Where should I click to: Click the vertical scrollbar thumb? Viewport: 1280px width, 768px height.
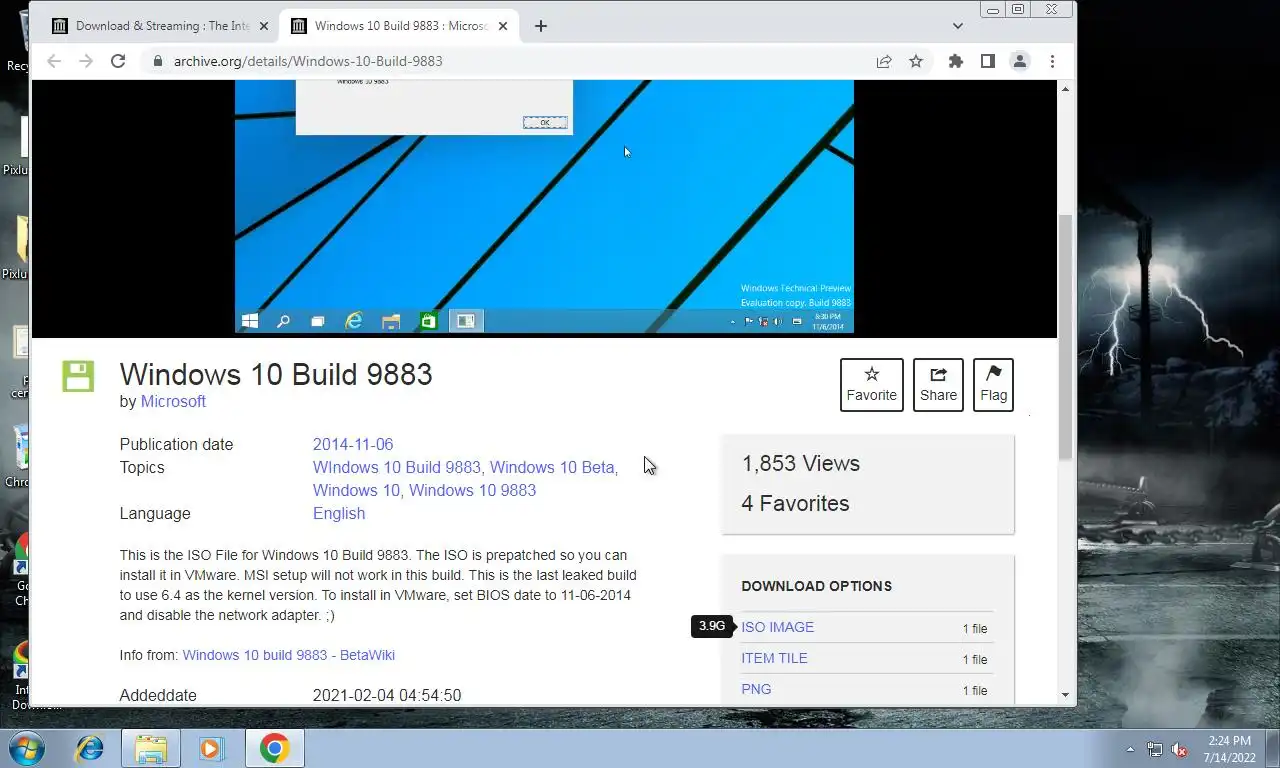pyautogui.click(x=1065, y=336)
